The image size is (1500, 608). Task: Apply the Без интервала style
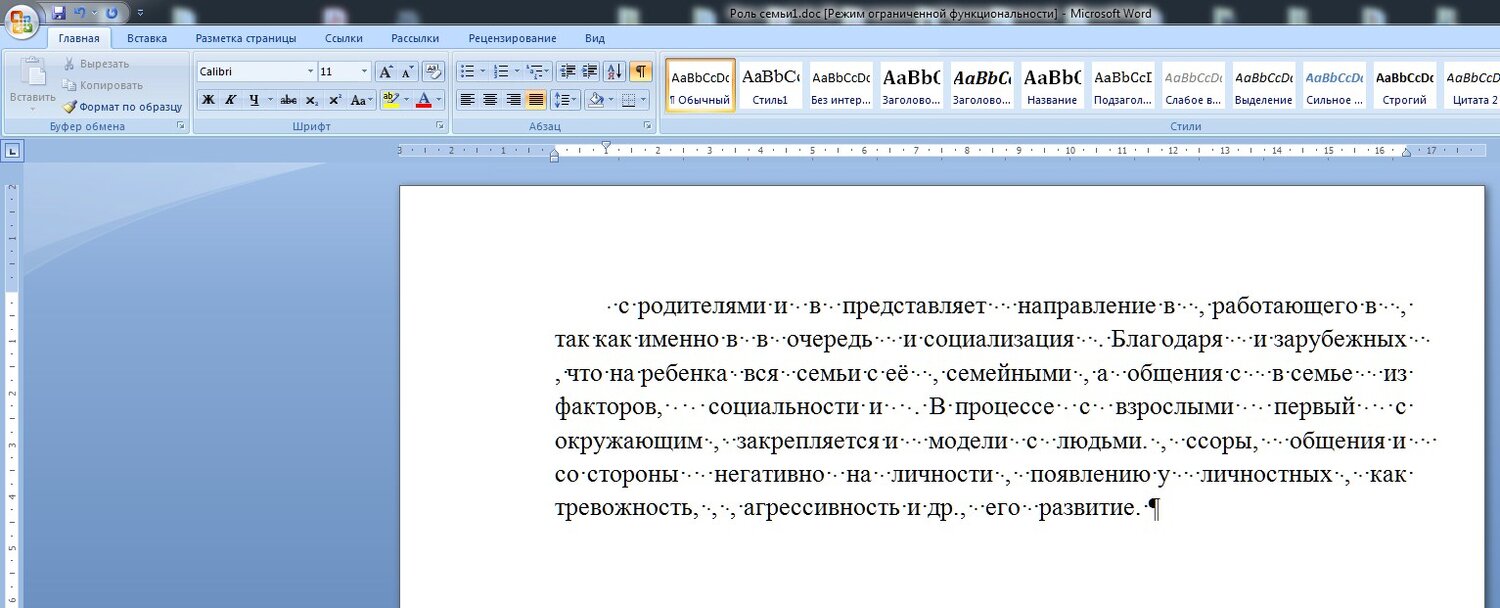840,85
